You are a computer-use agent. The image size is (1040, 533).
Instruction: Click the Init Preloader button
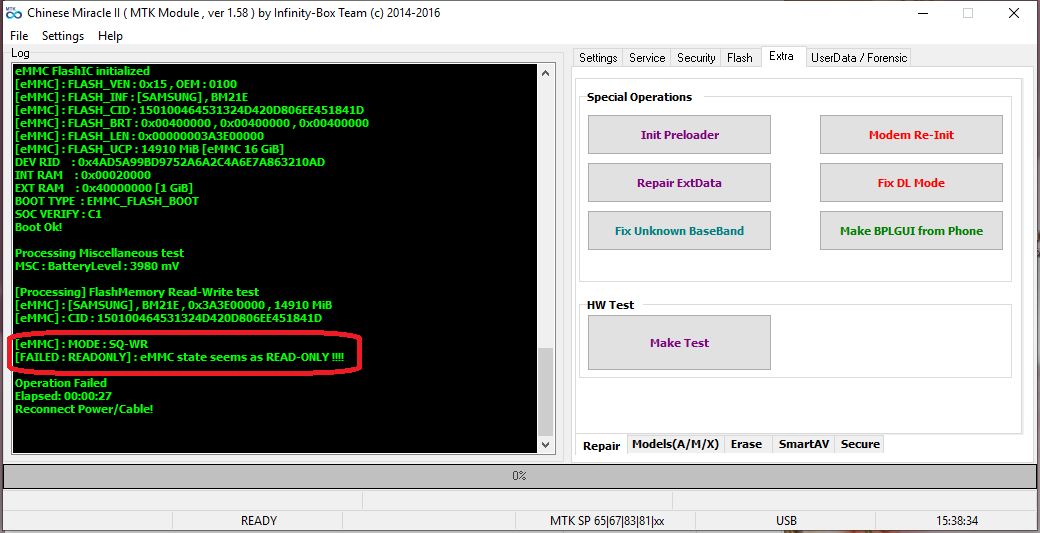point(679,135)
